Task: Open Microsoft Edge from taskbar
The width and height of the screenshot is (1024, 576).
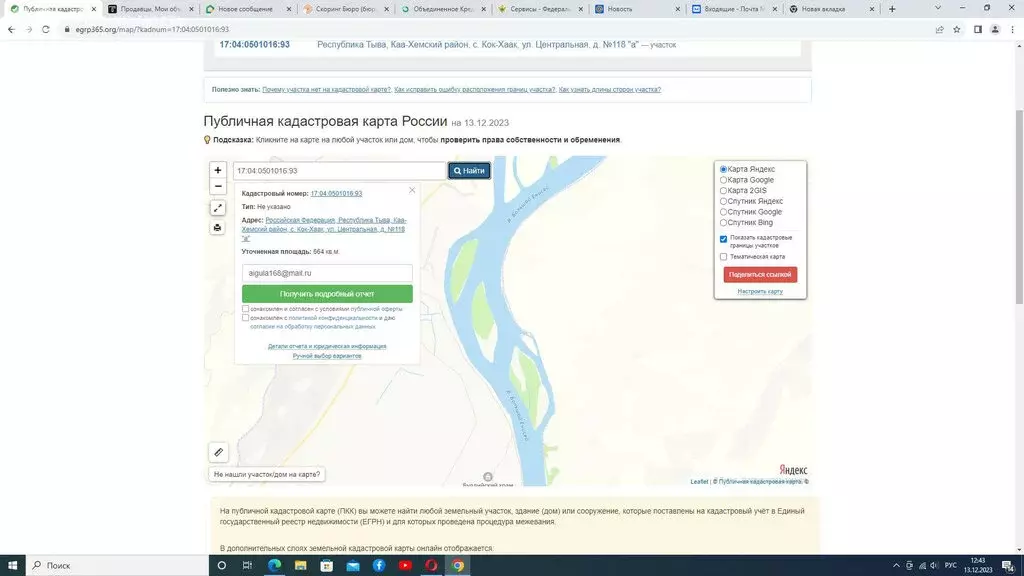Action: tap(274, 566)
